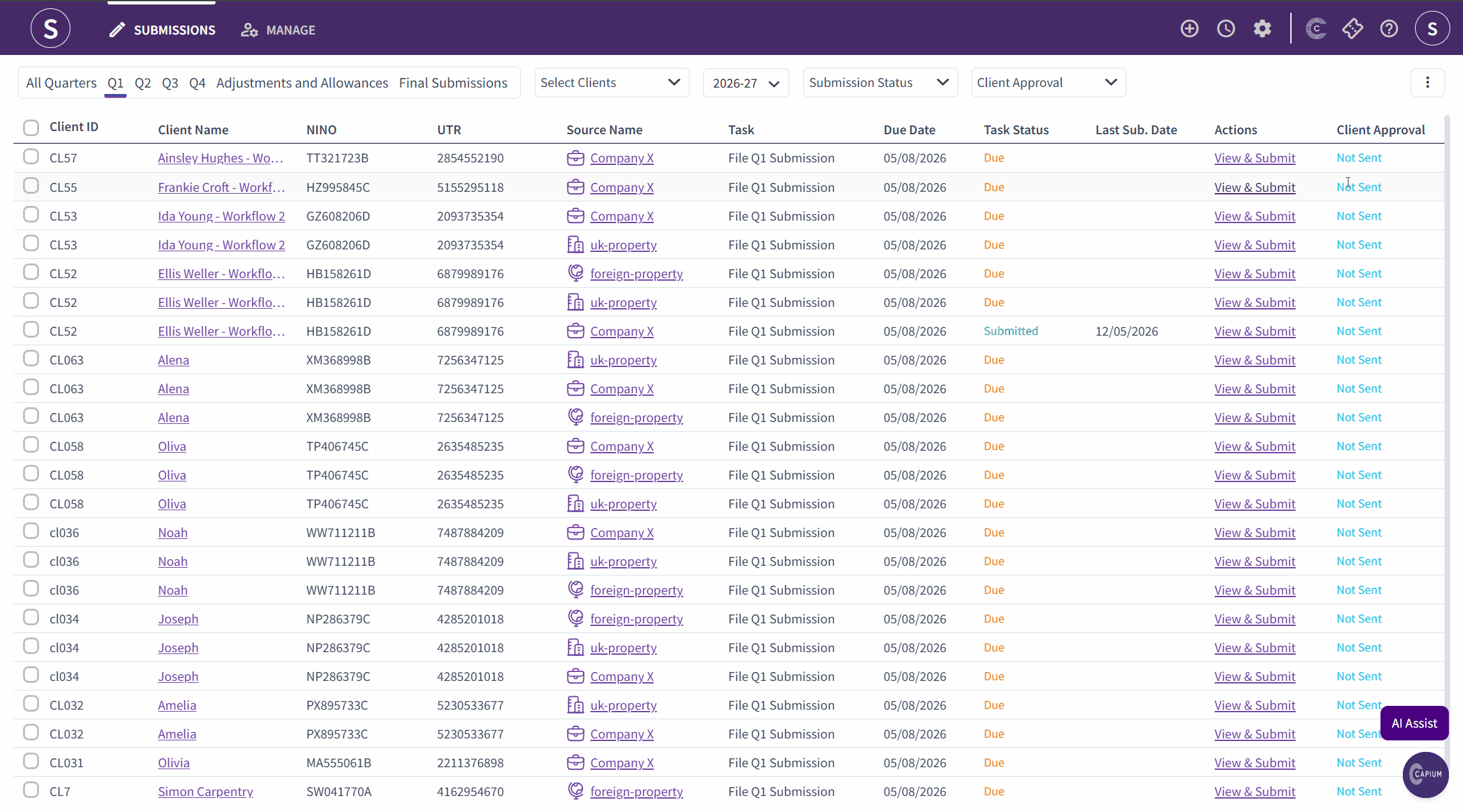The height and width of the screenshot is (812, 1463).
Task: Tick the checkbox for CL031 Olivia row
Action: [31, 761]
